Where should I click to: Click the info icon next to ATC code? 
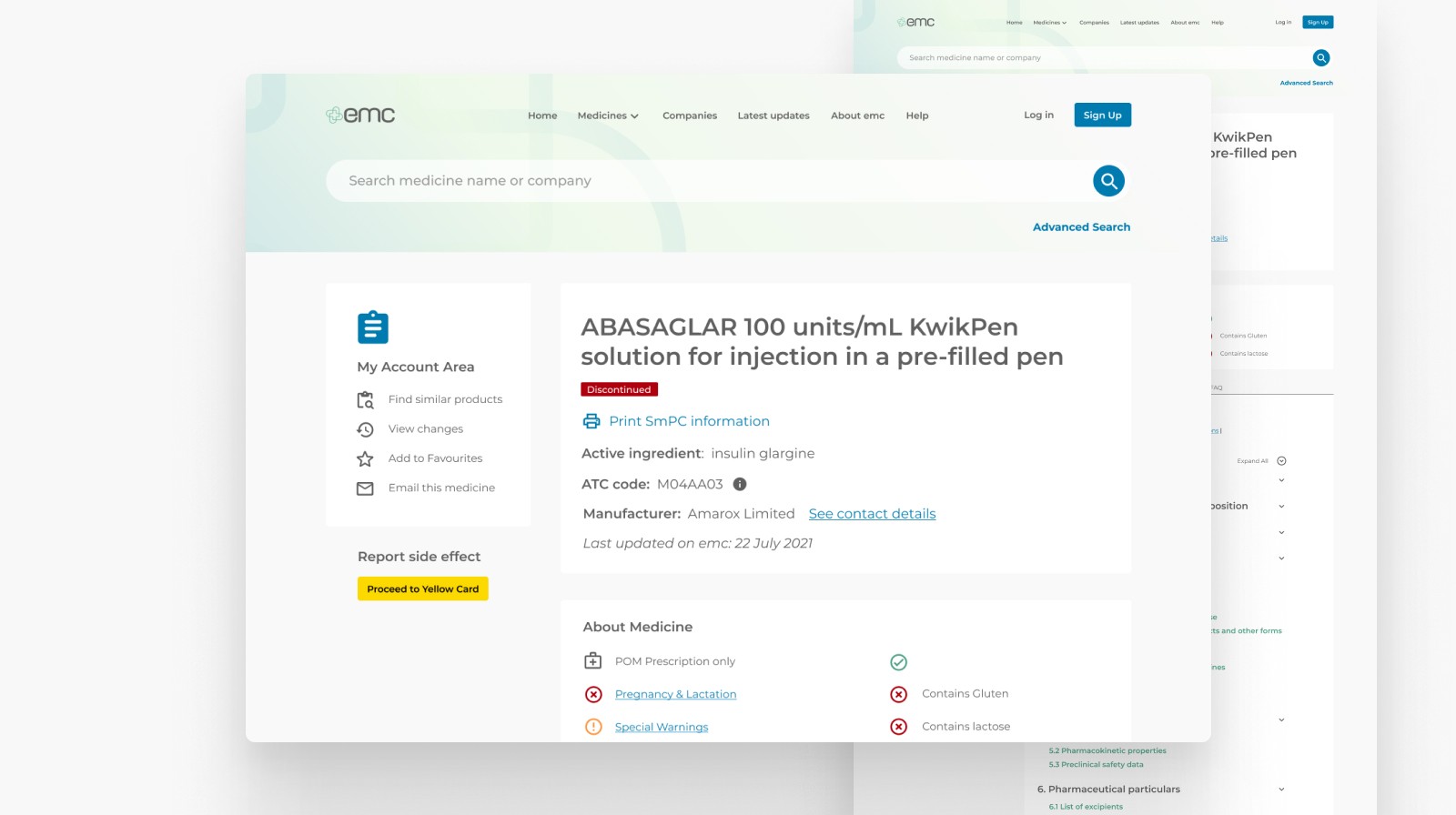[x=740, y=484]
